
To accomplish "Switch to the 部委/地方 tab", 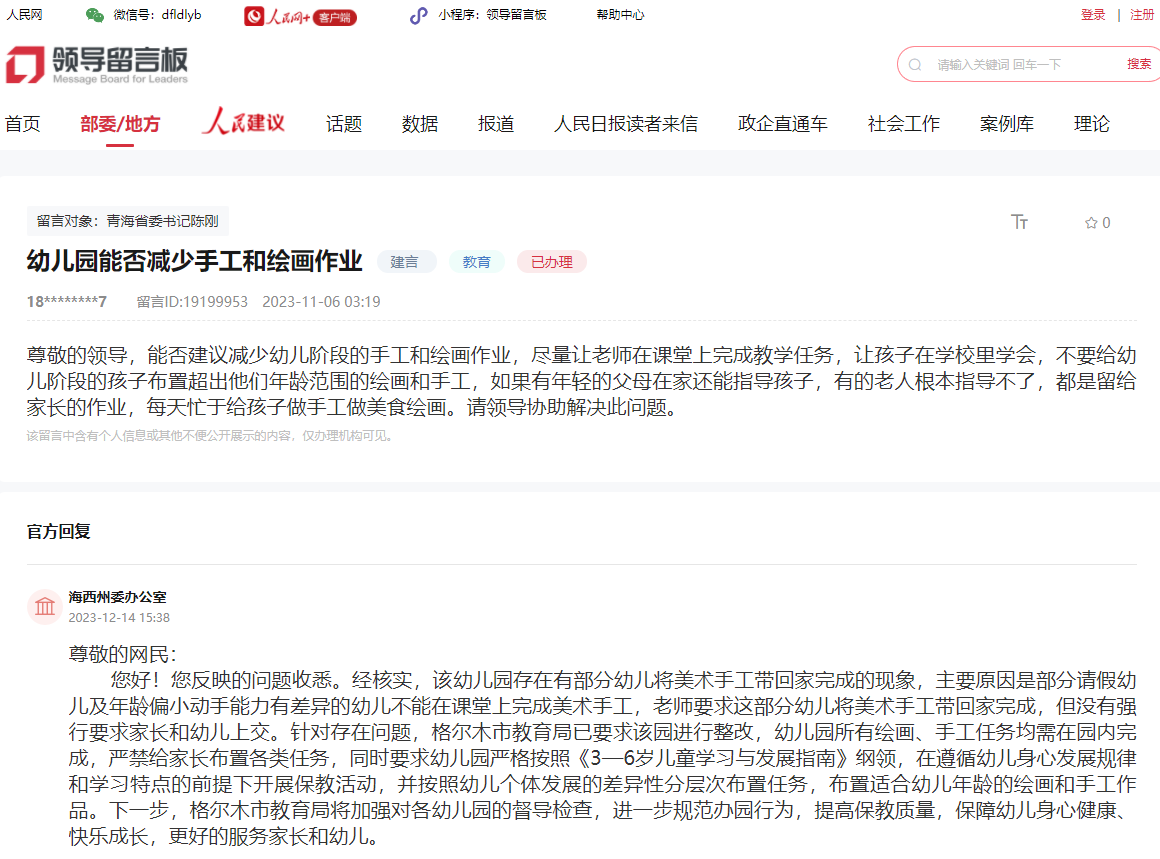I will [120, 124].
